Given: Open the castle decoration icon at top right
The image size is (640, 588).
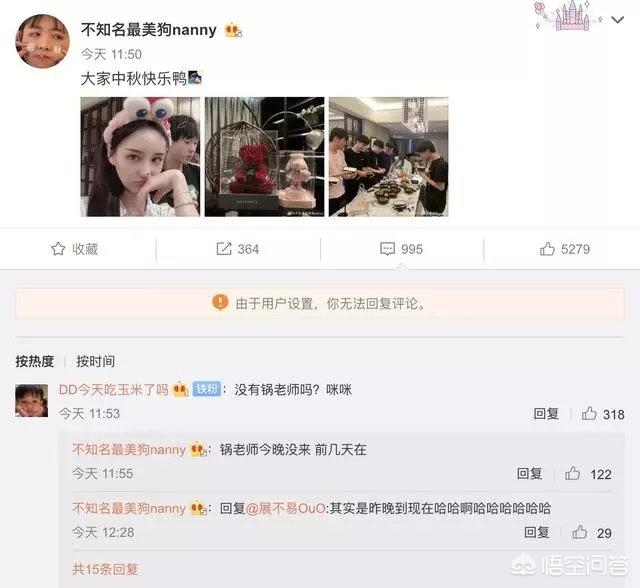Looking at the screenshot, I should [x=569, y=16].
